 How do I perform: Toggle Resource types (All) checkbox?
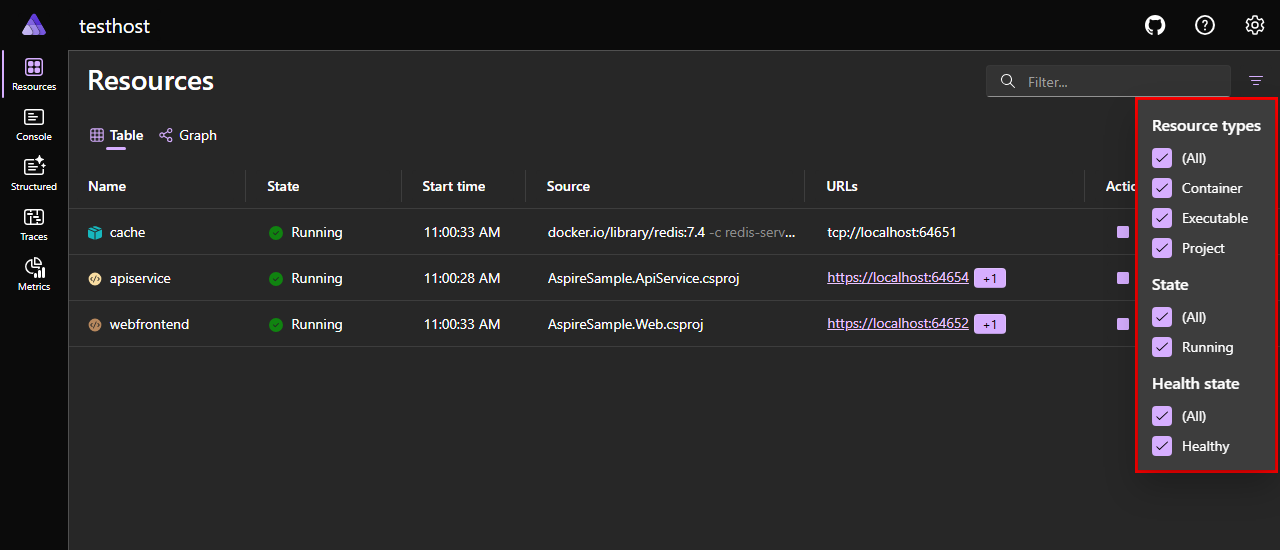(x=1162, y=158)
